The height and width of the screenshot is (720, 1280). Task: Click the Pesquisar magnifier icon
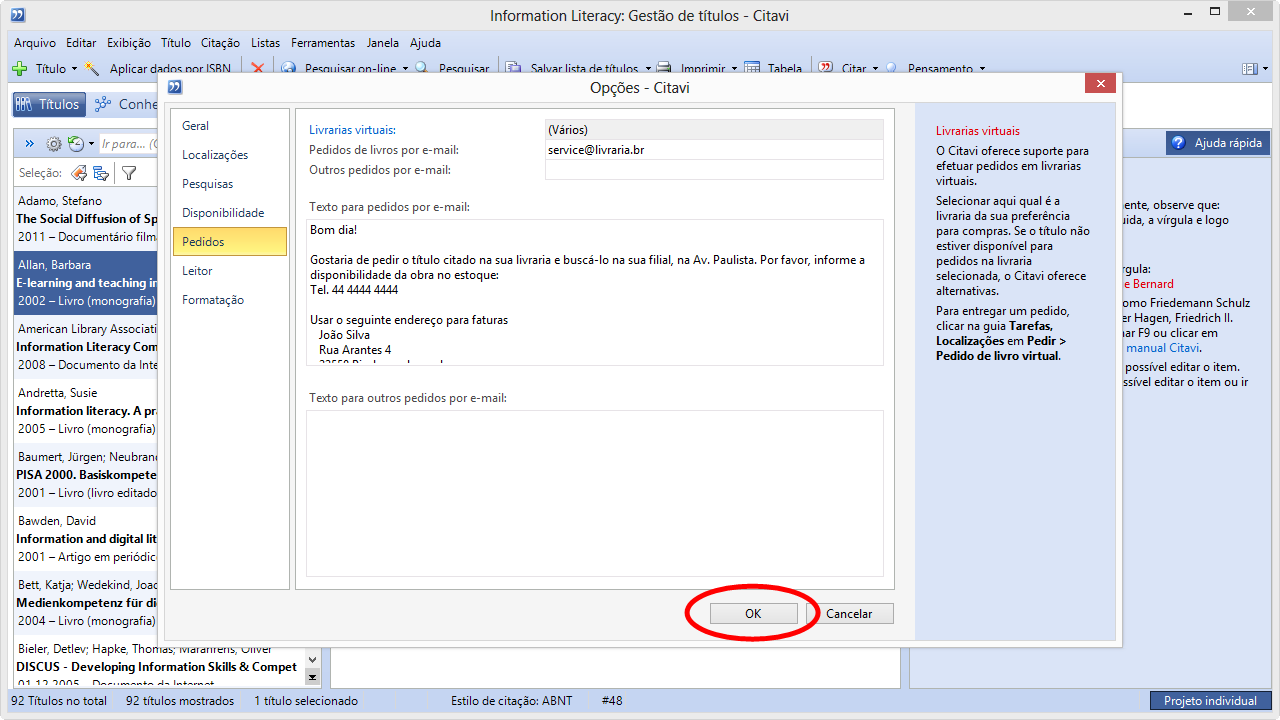point(422,69)
